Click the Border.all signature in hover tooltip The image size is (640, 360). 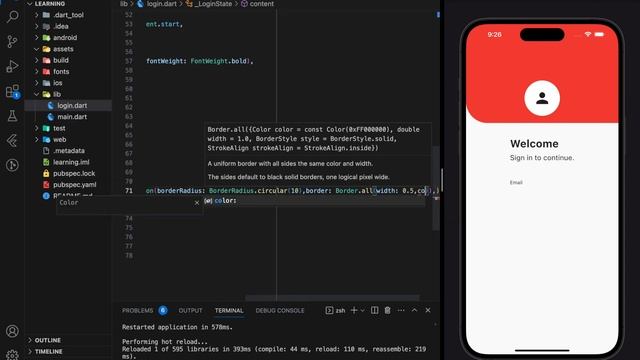point(313,139)
